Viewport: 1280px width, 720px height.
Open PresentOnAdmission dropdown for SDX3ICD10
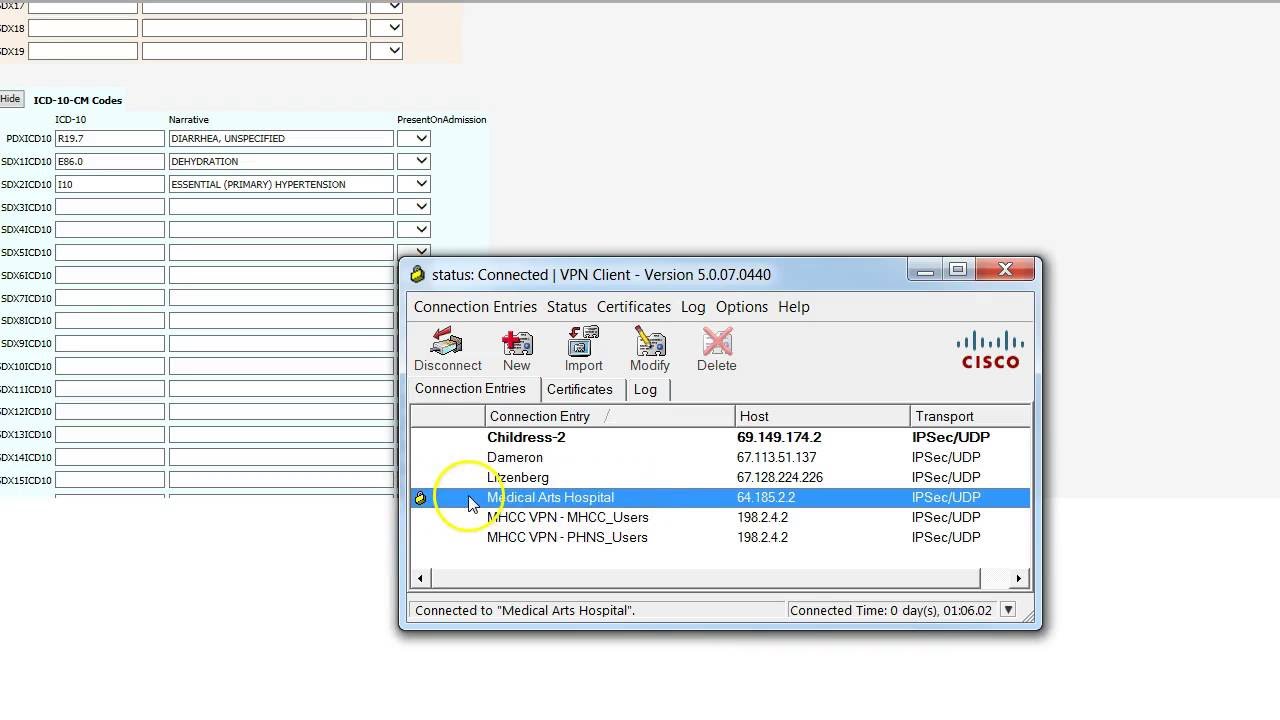(x=414, y=207)
